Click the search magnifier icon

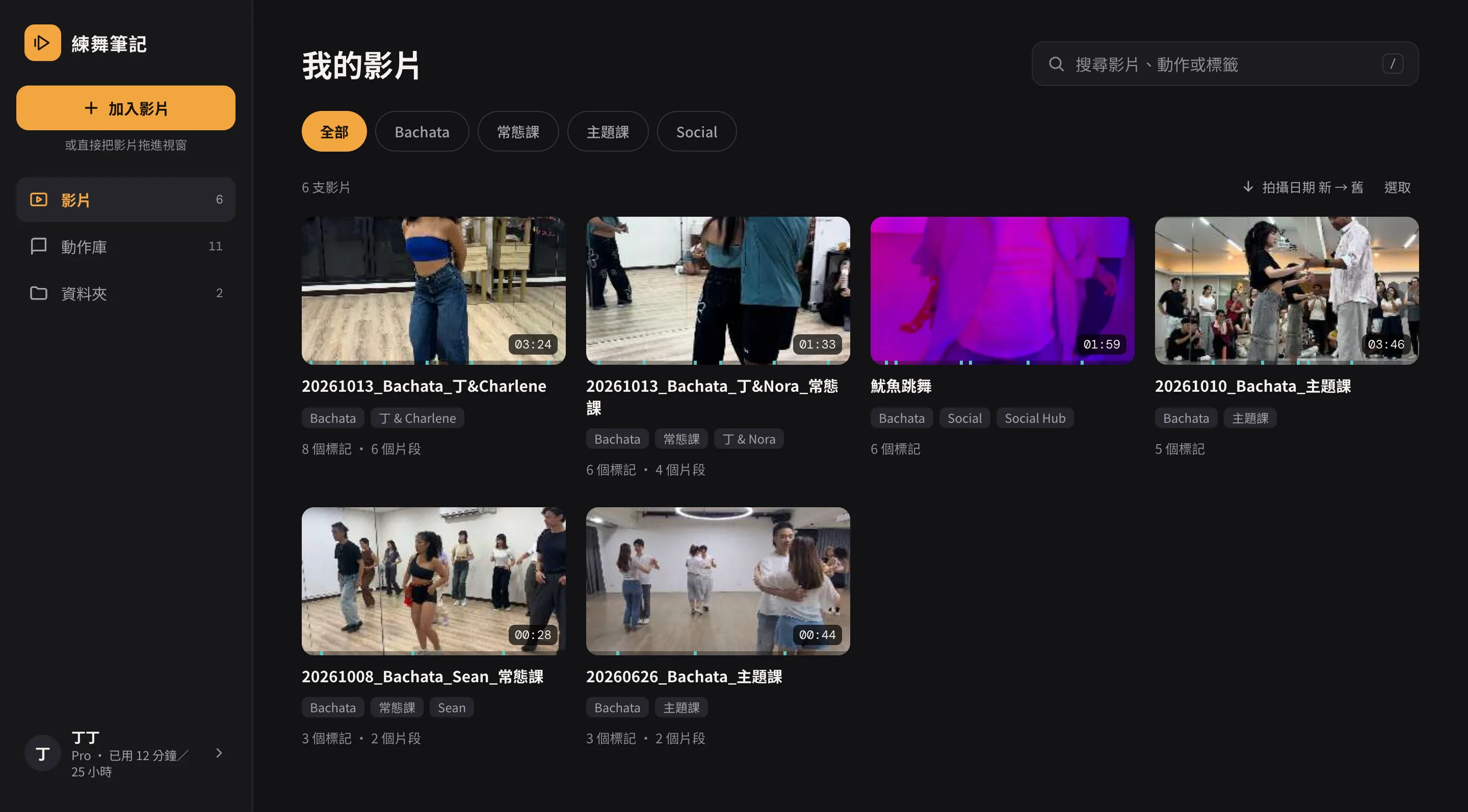coord(1056,64)
